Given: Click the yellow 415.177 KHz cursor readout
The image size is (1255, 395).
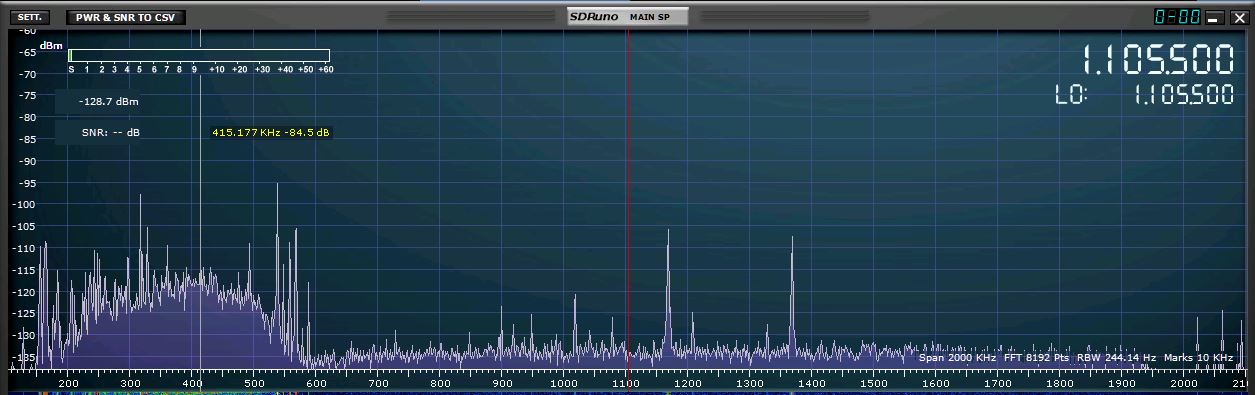Looking at the screenshot, I should pyautogui.click(x=271, y=133).
